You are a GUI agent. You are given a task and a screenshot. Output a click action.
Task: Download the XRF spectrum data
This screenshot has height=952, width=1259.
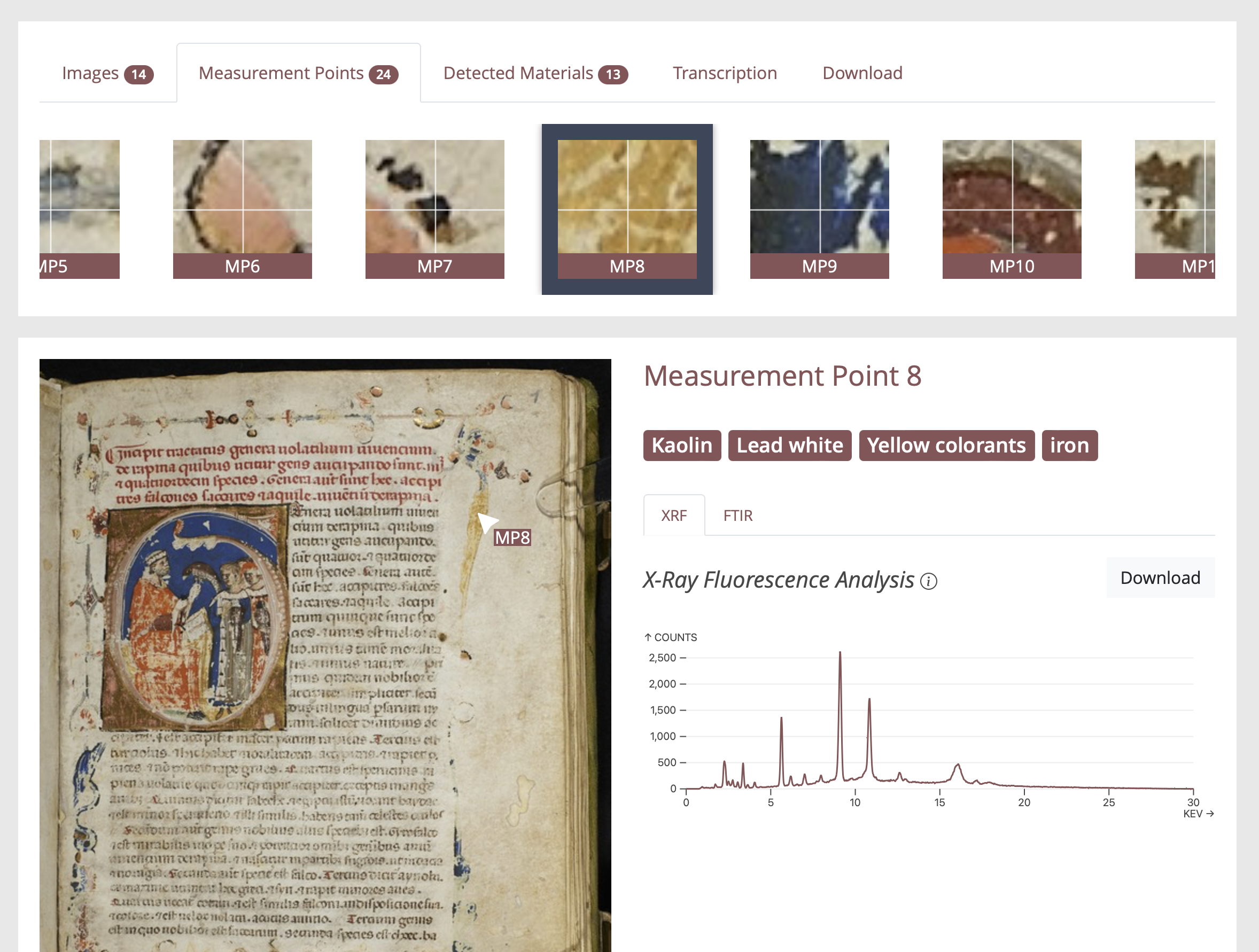[x=1160, y=578]
